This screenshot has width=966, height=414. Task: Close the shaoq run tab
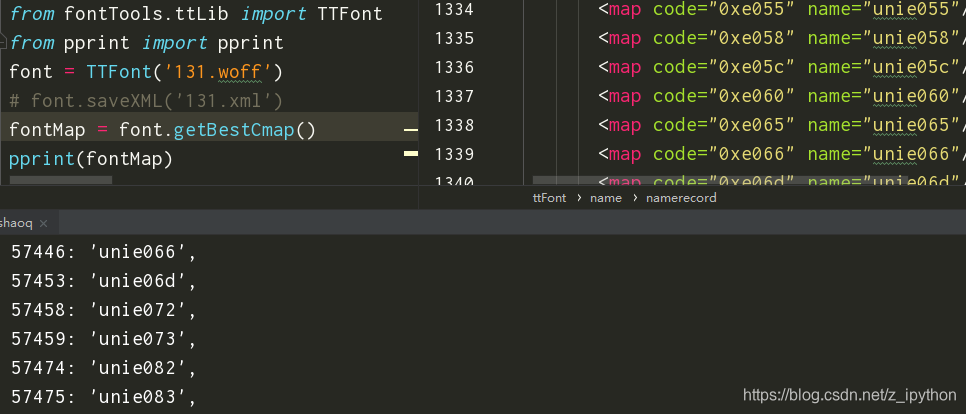[43, 224]
